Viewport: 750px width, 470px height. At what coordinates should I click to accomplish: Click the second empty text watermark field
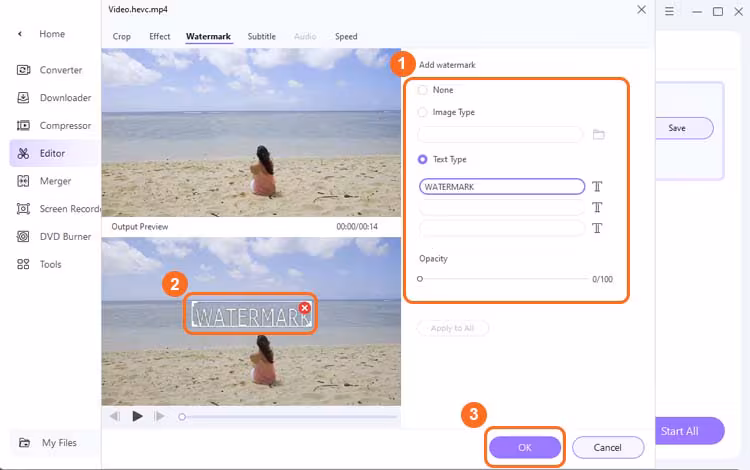pyautogui.click(x=502, y=208)
